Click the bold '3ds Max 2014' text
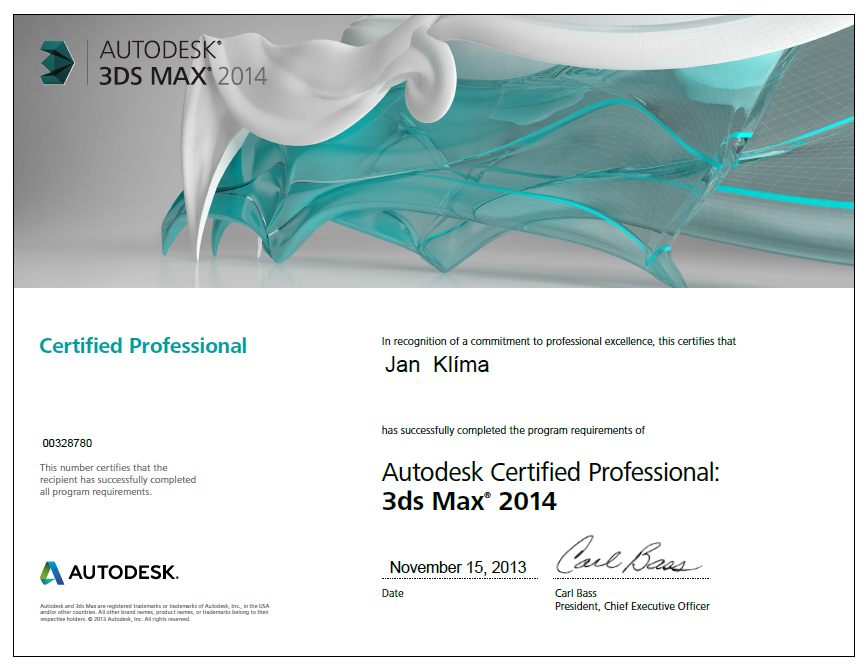 click(x=469, y=501)
